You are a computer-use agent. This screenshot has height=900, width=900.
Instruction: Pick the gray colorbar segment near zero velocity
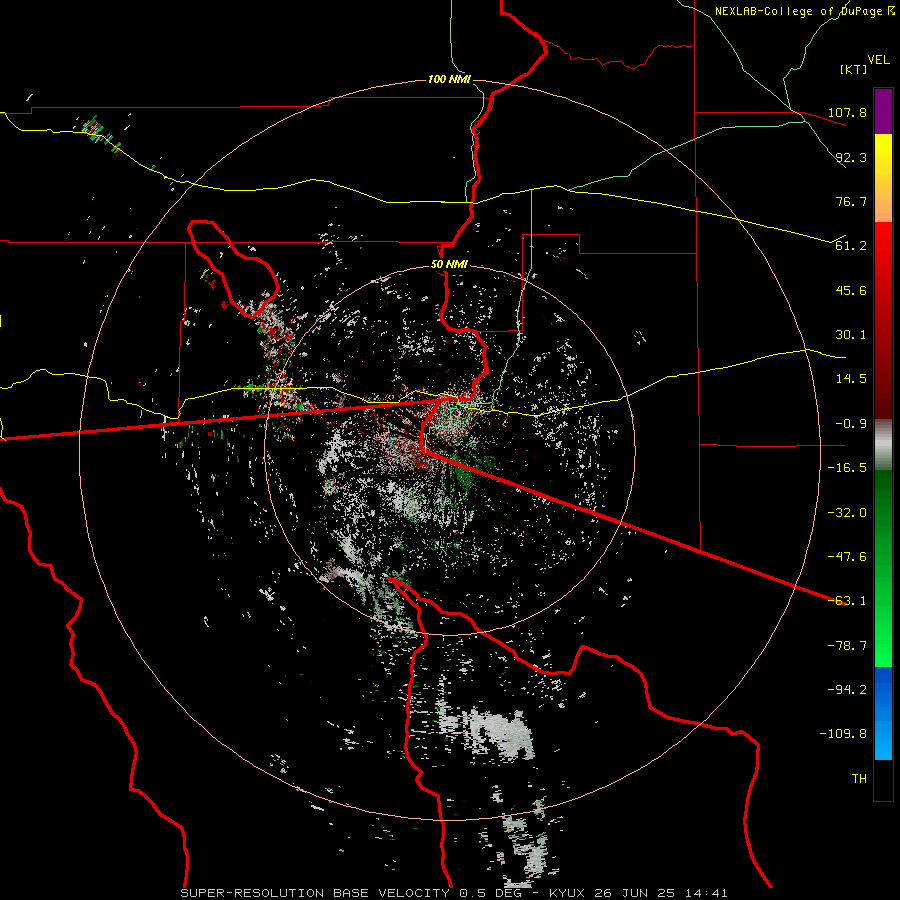tap(883, 445)
